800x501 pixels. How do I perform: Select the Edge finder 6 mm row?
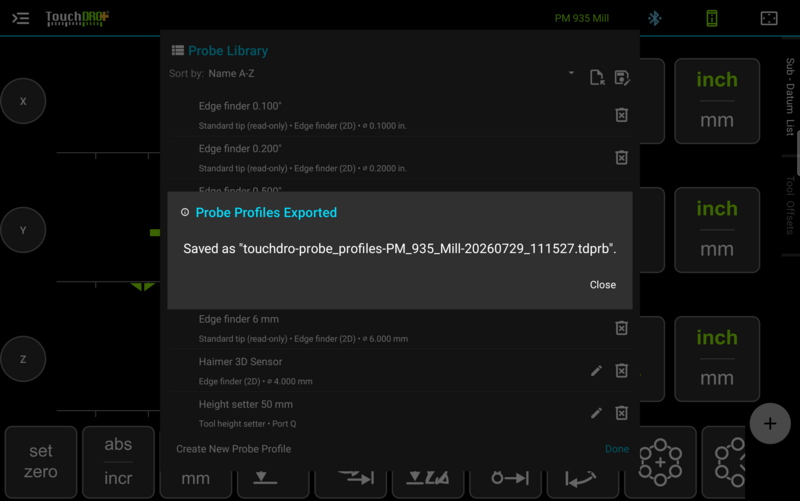point(401,328)
